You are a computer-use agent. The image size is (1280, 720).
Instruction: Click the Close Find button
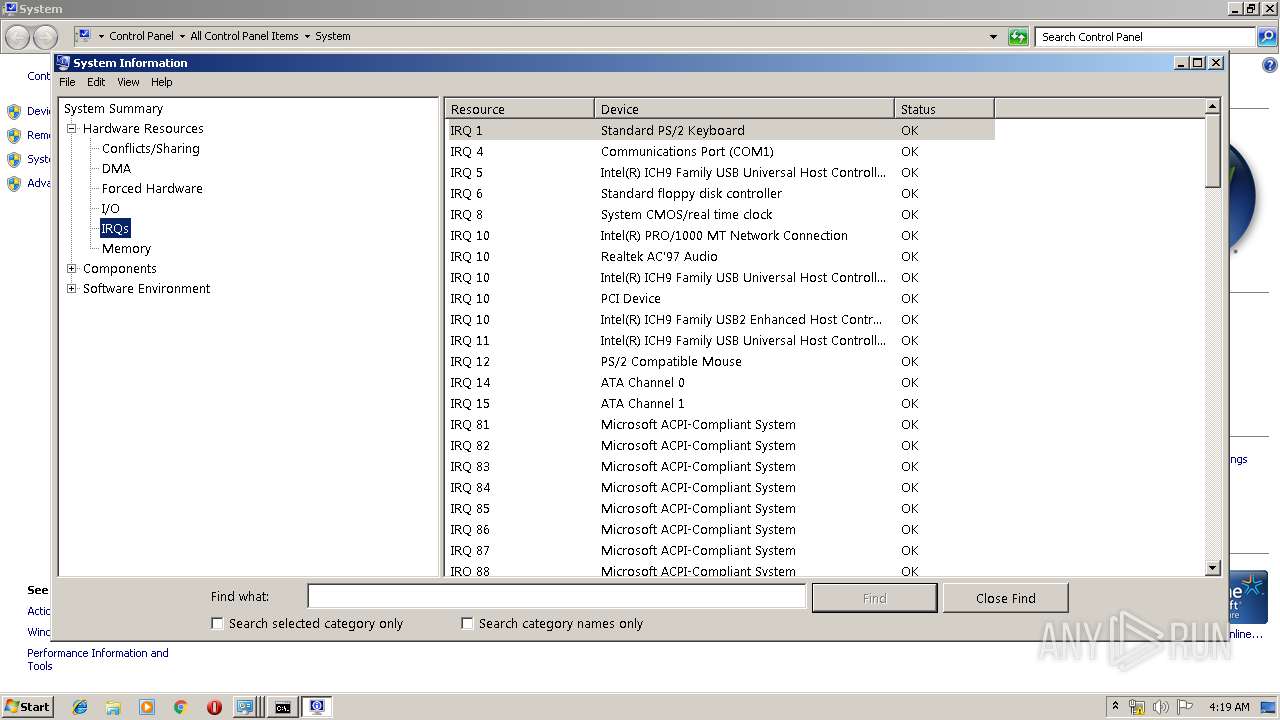pyautogui.click(x=1005, y=598)
